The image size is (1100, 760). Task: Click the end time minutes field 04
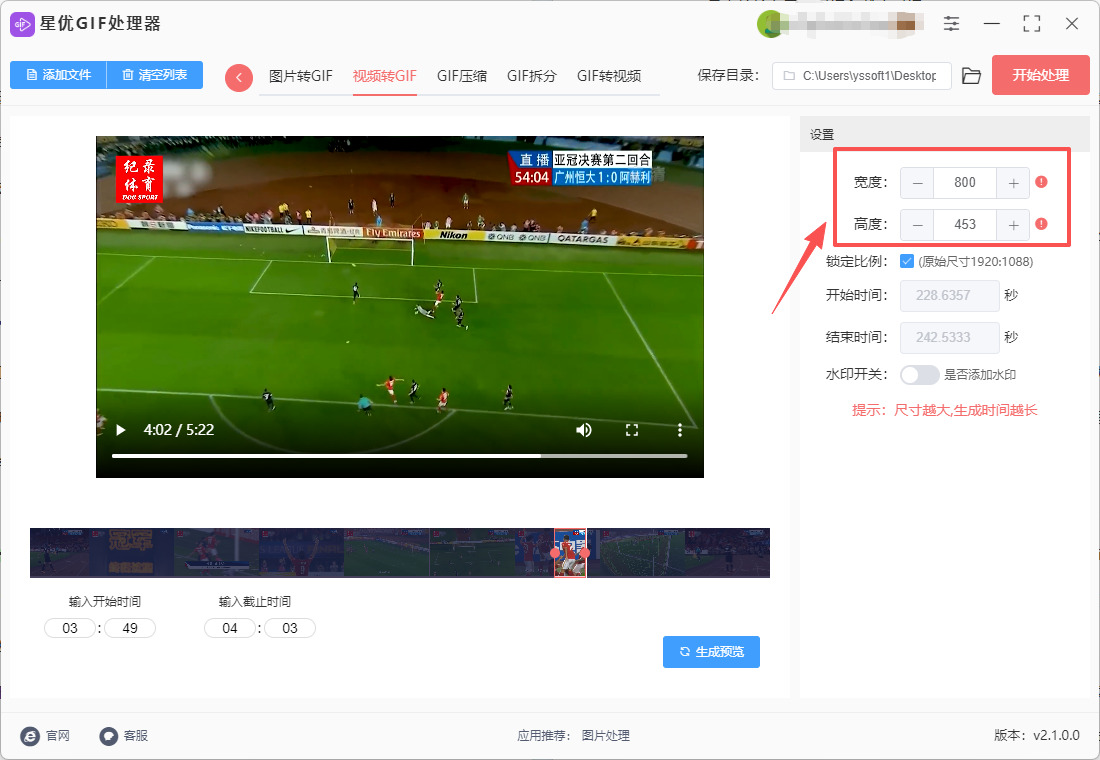pos(229,628)
